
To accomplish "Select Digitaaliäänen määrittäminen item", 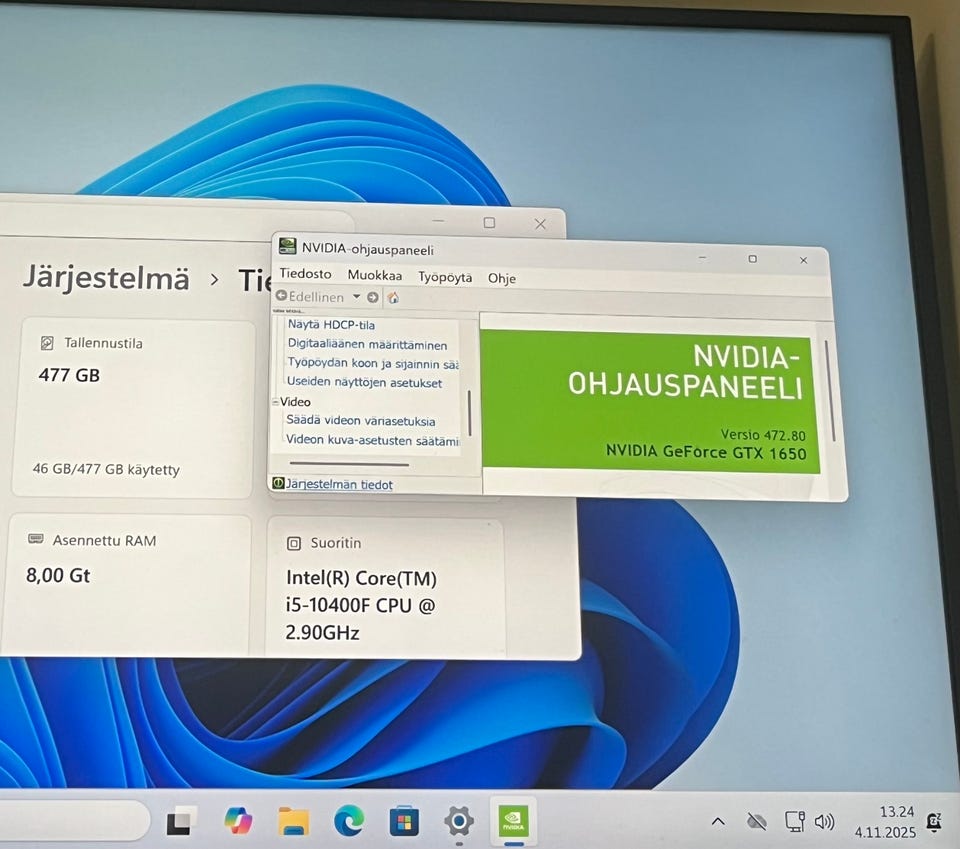I will pos(367,345).
